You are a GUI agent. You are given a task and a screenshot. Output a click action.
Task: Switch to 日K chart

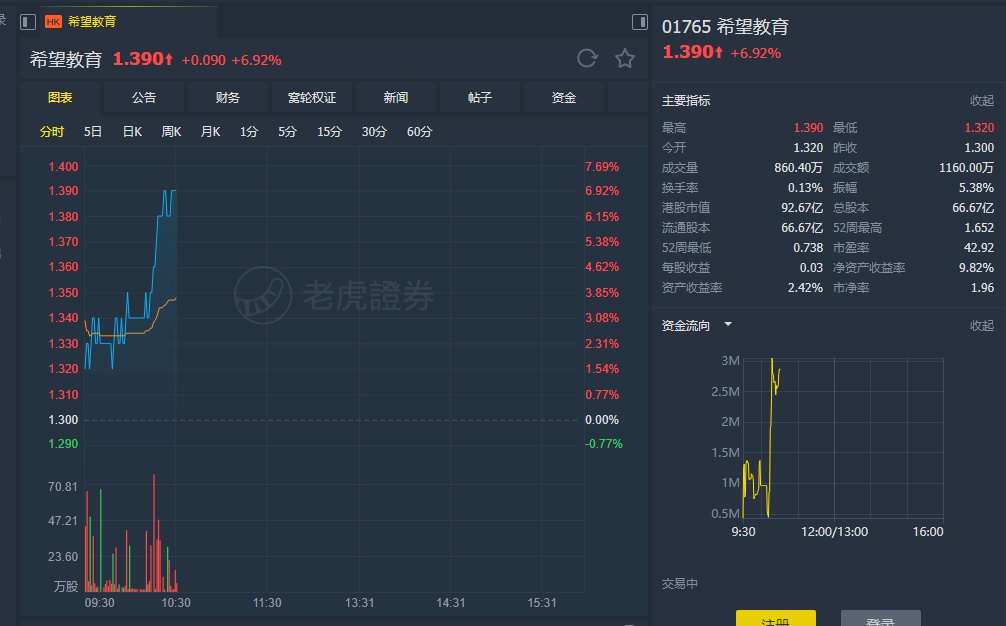coord(132,131)
